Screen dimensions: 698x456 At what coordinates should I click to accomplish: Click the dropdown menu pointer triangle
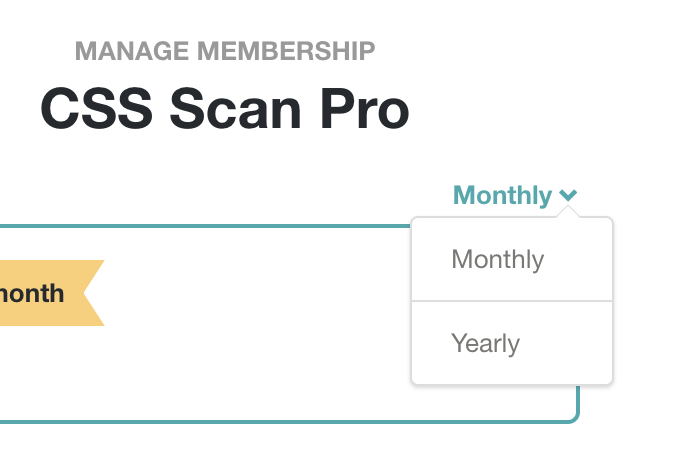click(568, 212)
